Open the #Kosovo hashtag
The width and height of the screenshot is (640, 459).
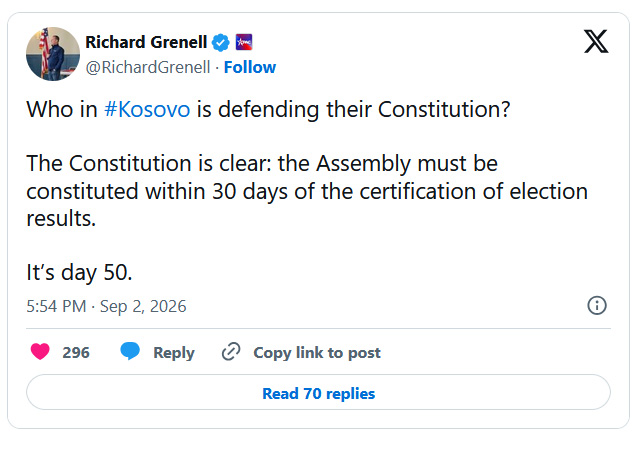coord(147,109)
